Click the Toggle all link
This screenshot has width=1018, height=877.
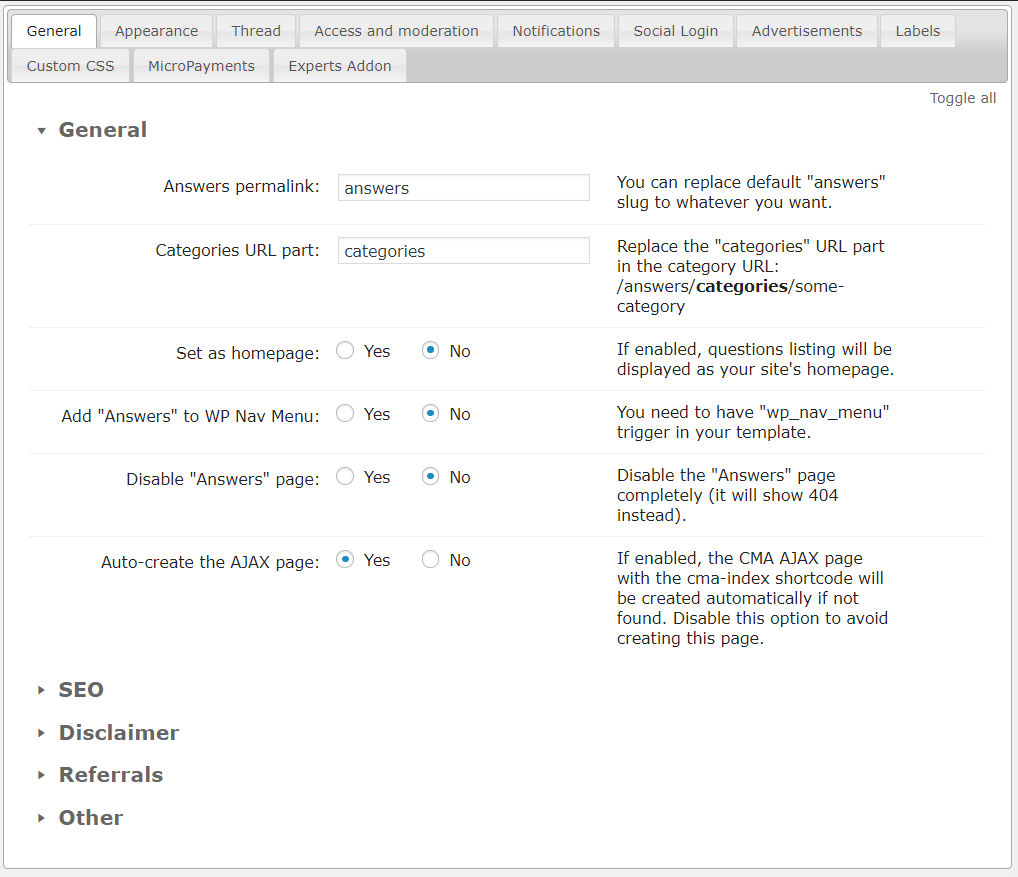pyautogui.click(x=962, y=98)
